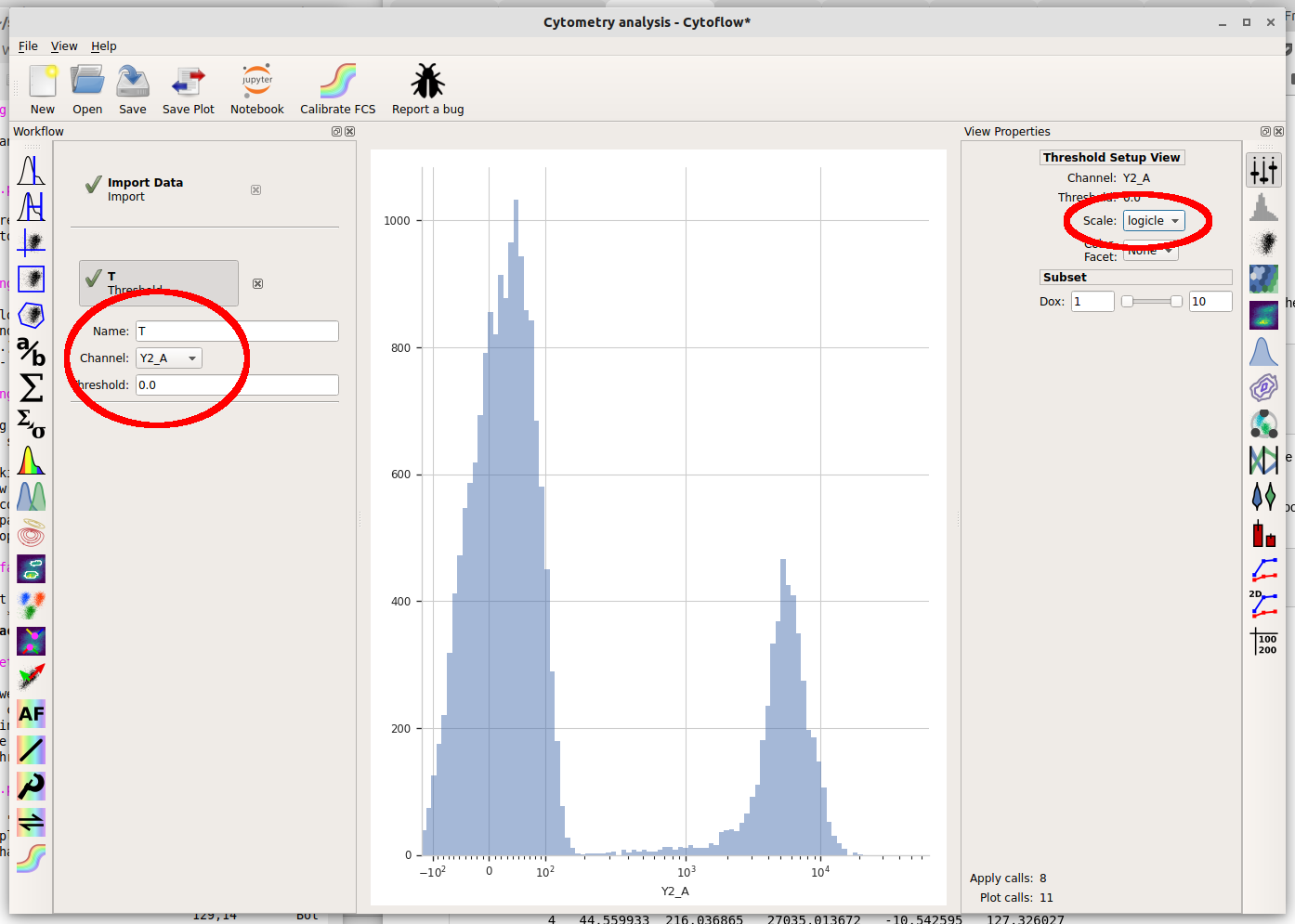
Task: Click the 'Threshold Setup View' heading
Action: (x=1112, y=158)
